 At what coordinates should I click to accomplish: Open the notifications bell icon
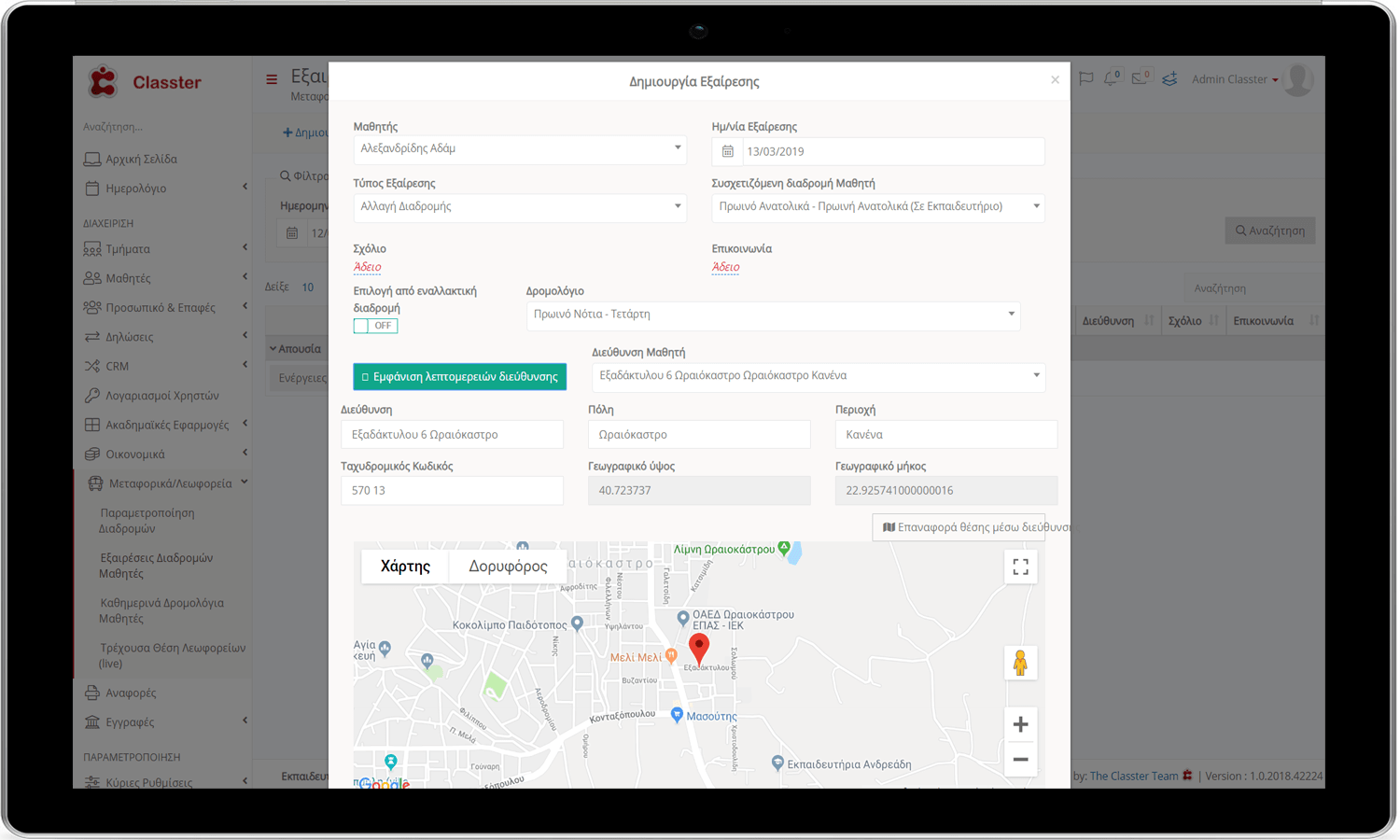pos(1112,78)
